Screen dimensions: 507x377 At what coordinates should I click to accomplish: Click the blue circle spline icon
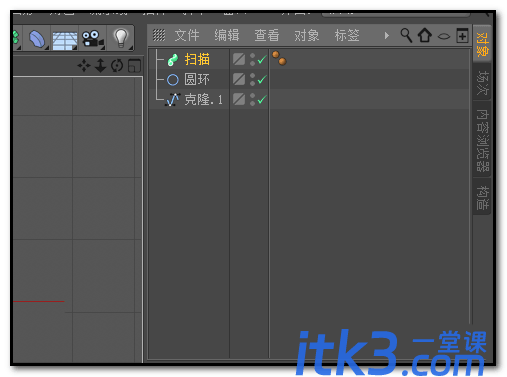[173, 80]
